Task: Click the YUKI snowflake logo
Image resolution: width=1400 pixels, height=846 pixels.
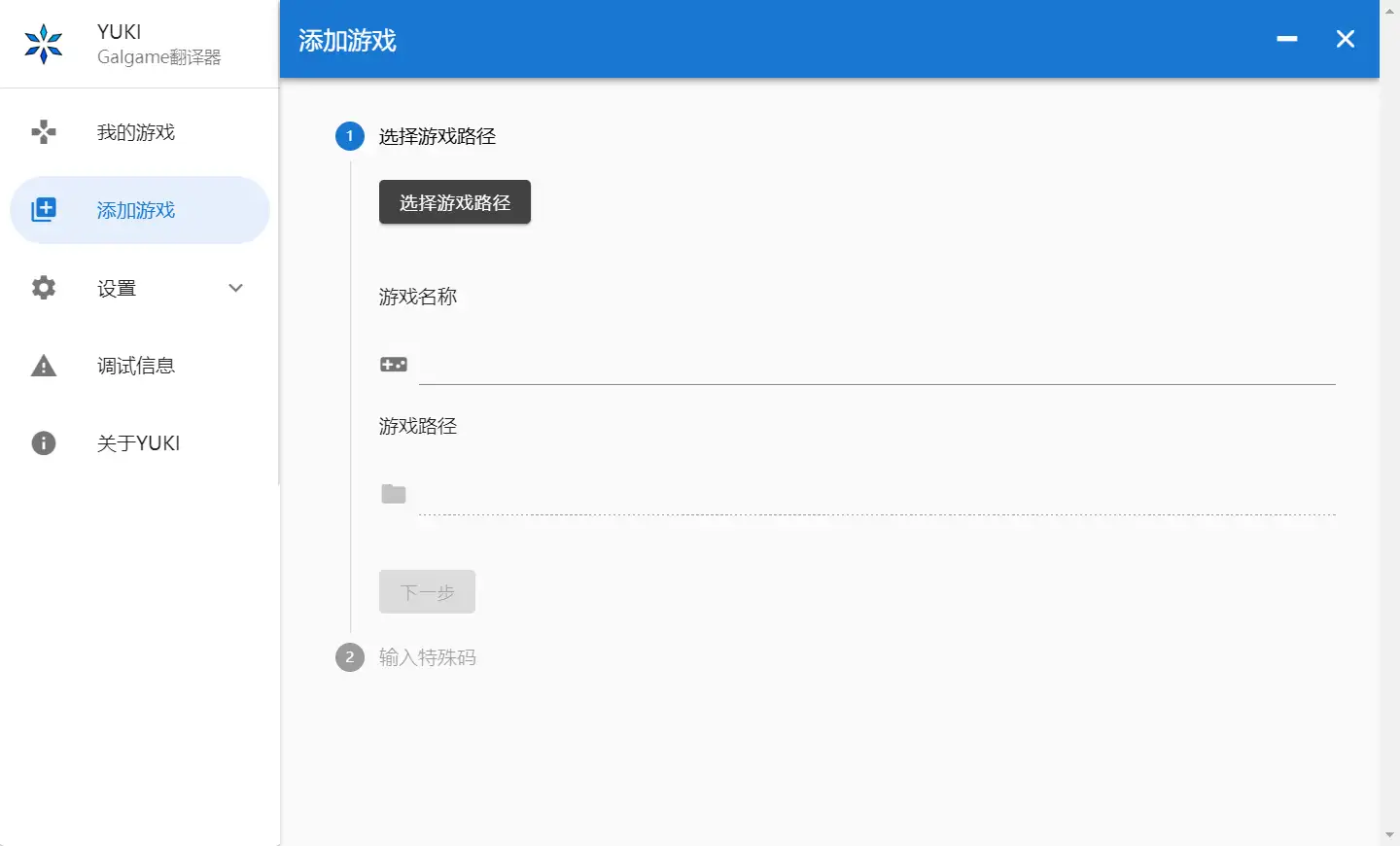Action: click(x=44, y=44)
